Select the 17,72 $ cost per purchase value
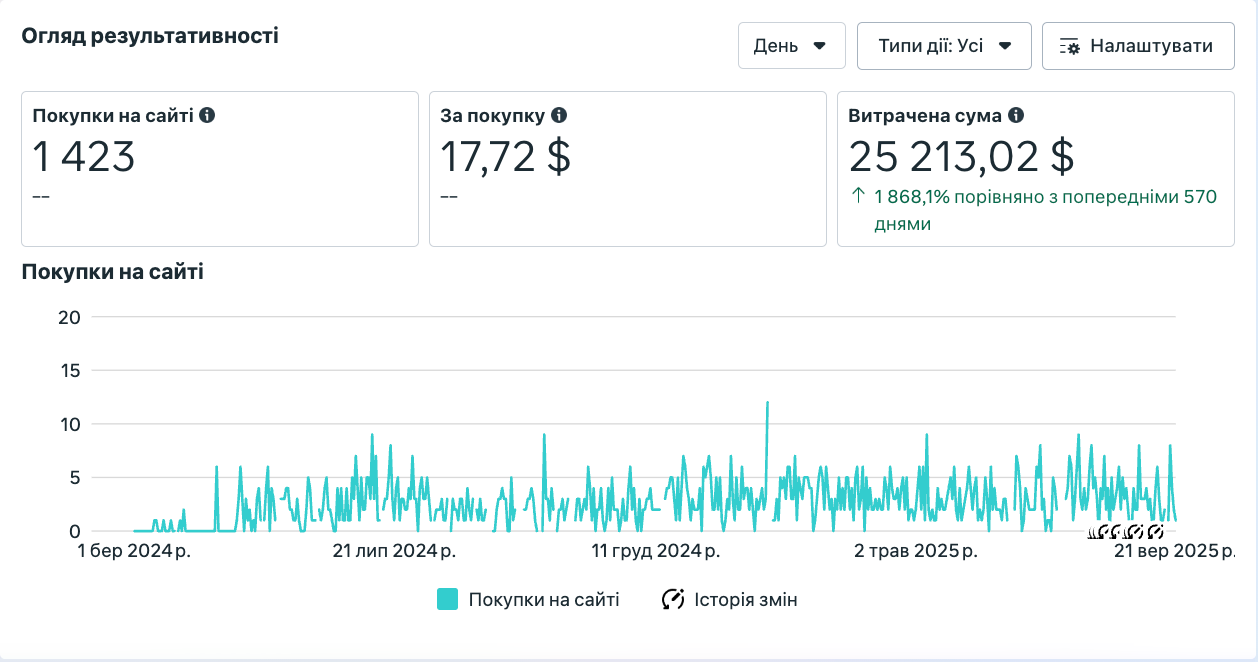Image resolution: width=1258 pixels, height=662 pixels. click(505, 157)
